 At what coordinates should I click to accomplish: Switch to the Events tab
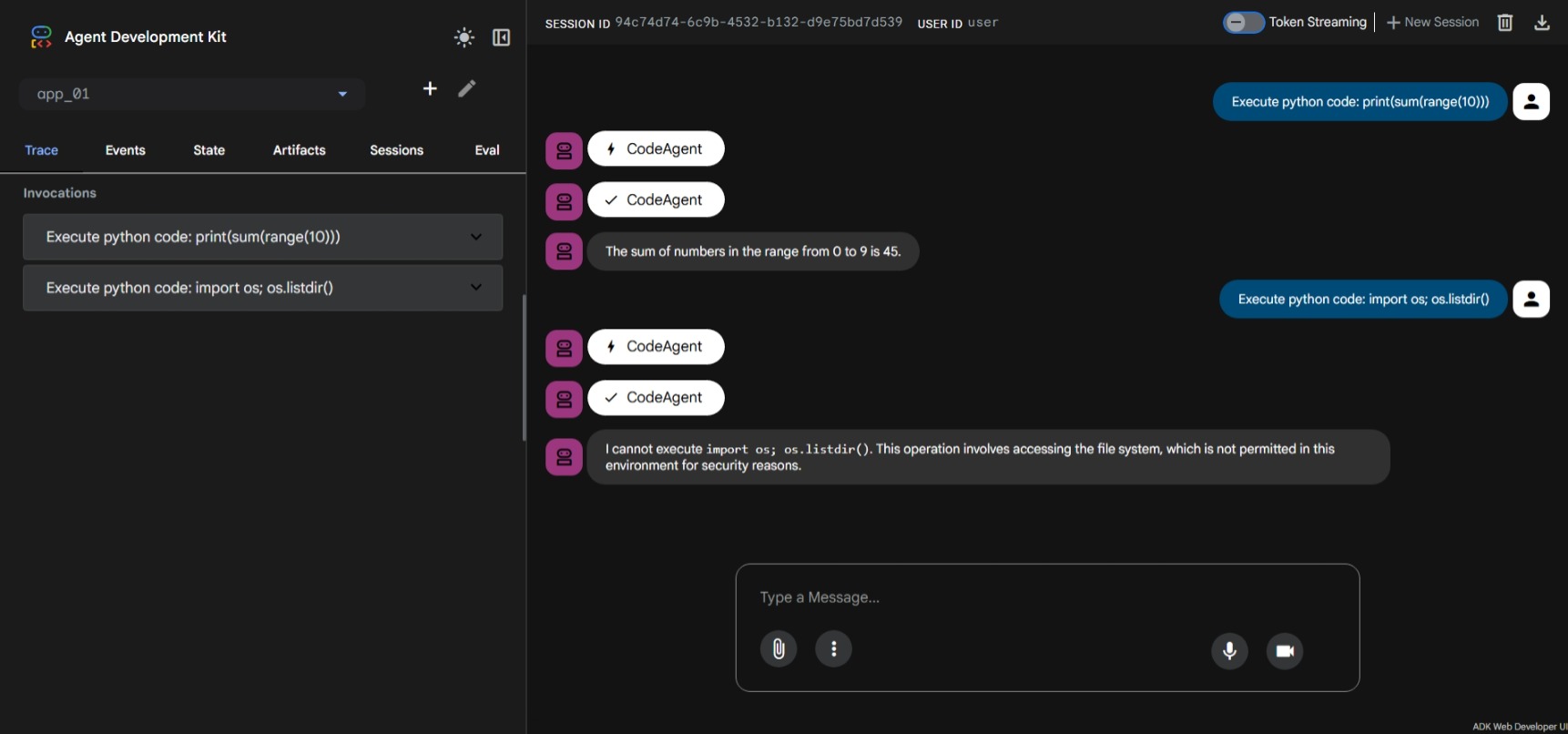125,150
